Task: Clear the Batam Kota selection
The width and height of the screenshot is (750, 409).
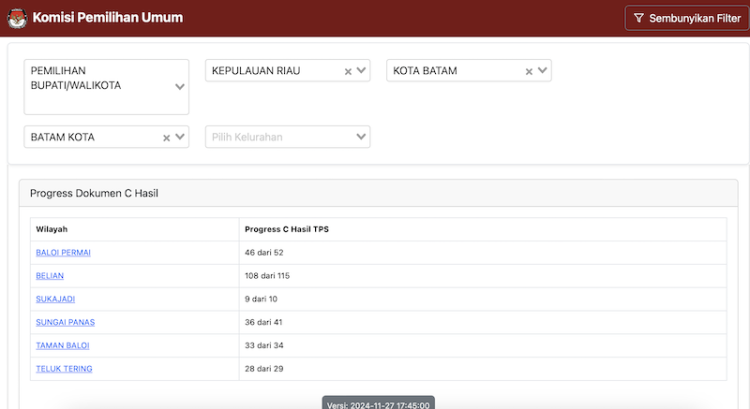Action: [x=166, y=138]
